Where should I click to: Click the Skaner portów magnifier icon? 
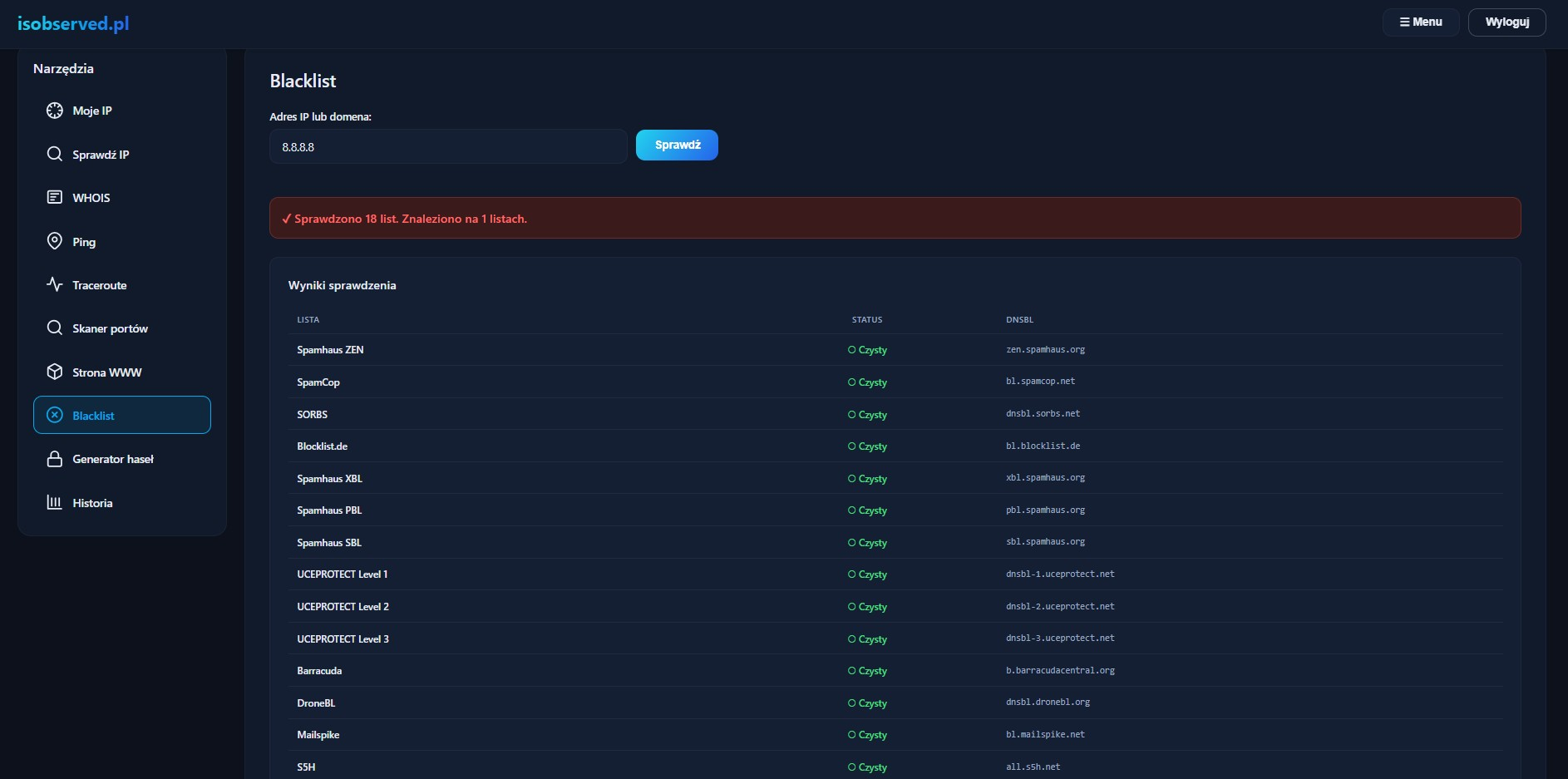(x=55, y=328)
